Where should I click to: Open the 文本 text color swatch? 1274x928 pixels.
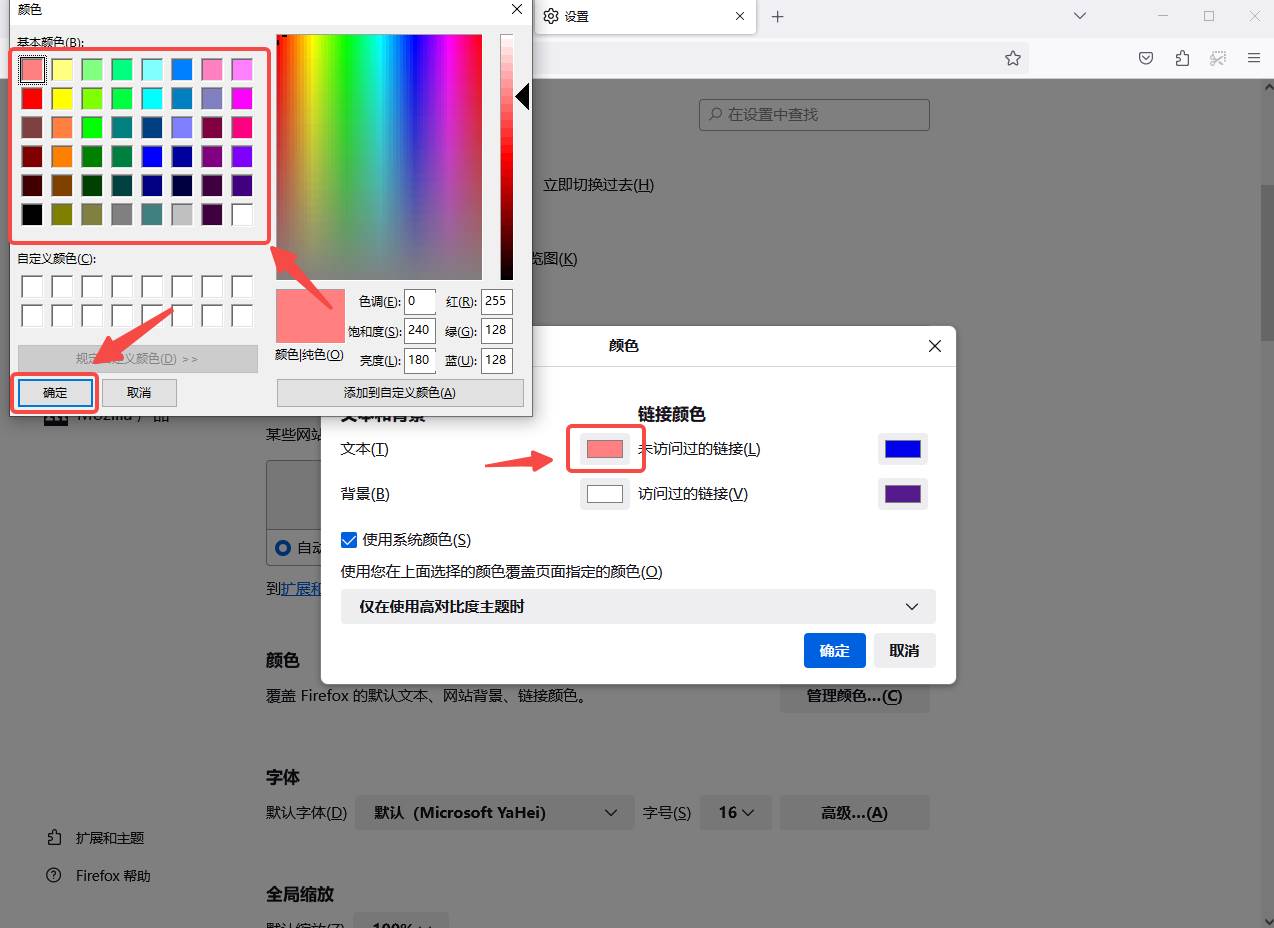click(605, 449)
